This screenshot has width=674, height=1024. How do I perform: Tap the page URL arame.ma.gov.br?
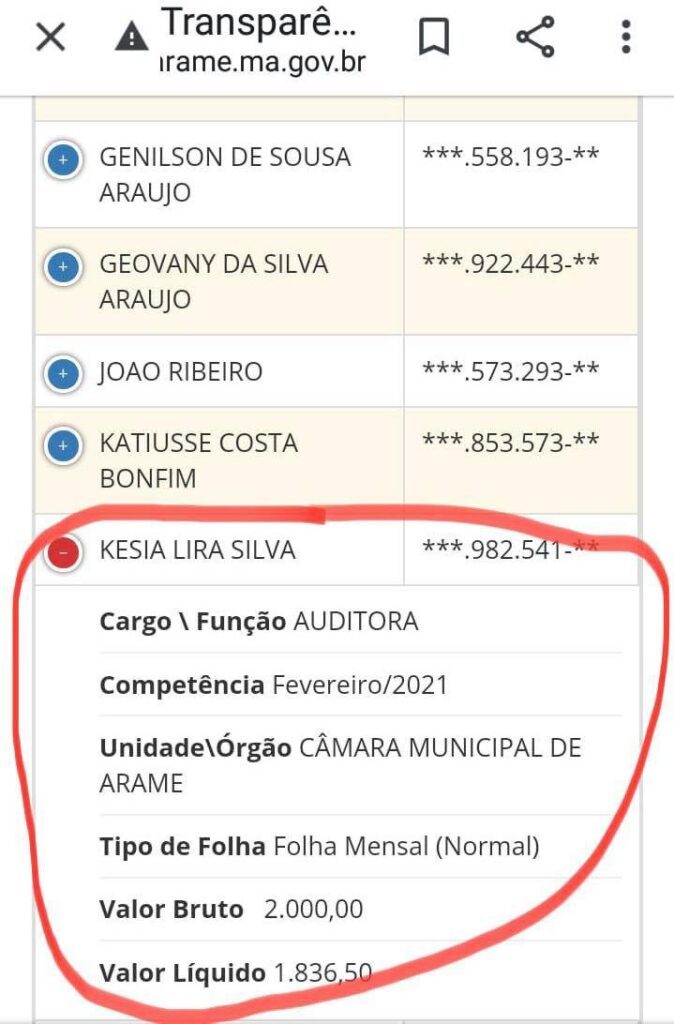tap(262, 64)
